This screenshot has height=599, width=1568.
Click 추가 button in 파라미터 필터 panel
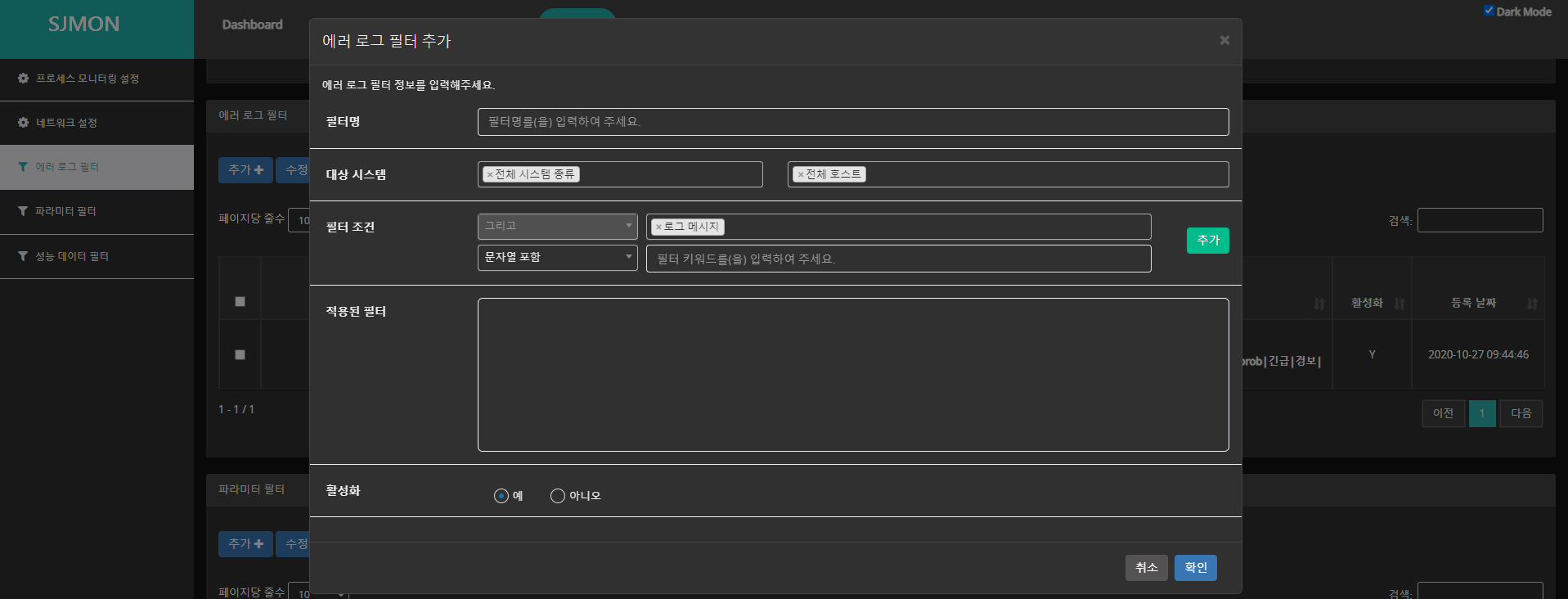click(245, 544)
